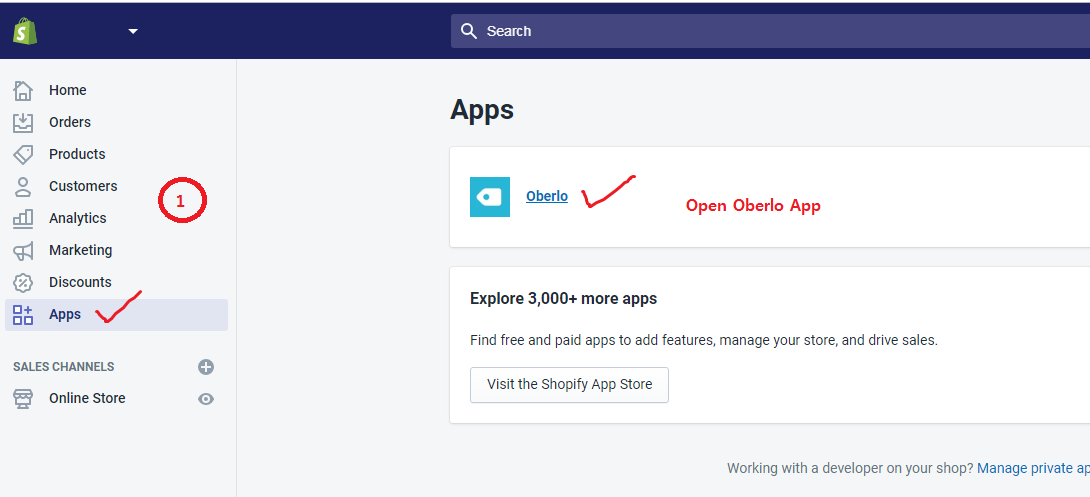Go to Orders section
Viewport: 1090px width, 497px height.
(x=70, y=122)
